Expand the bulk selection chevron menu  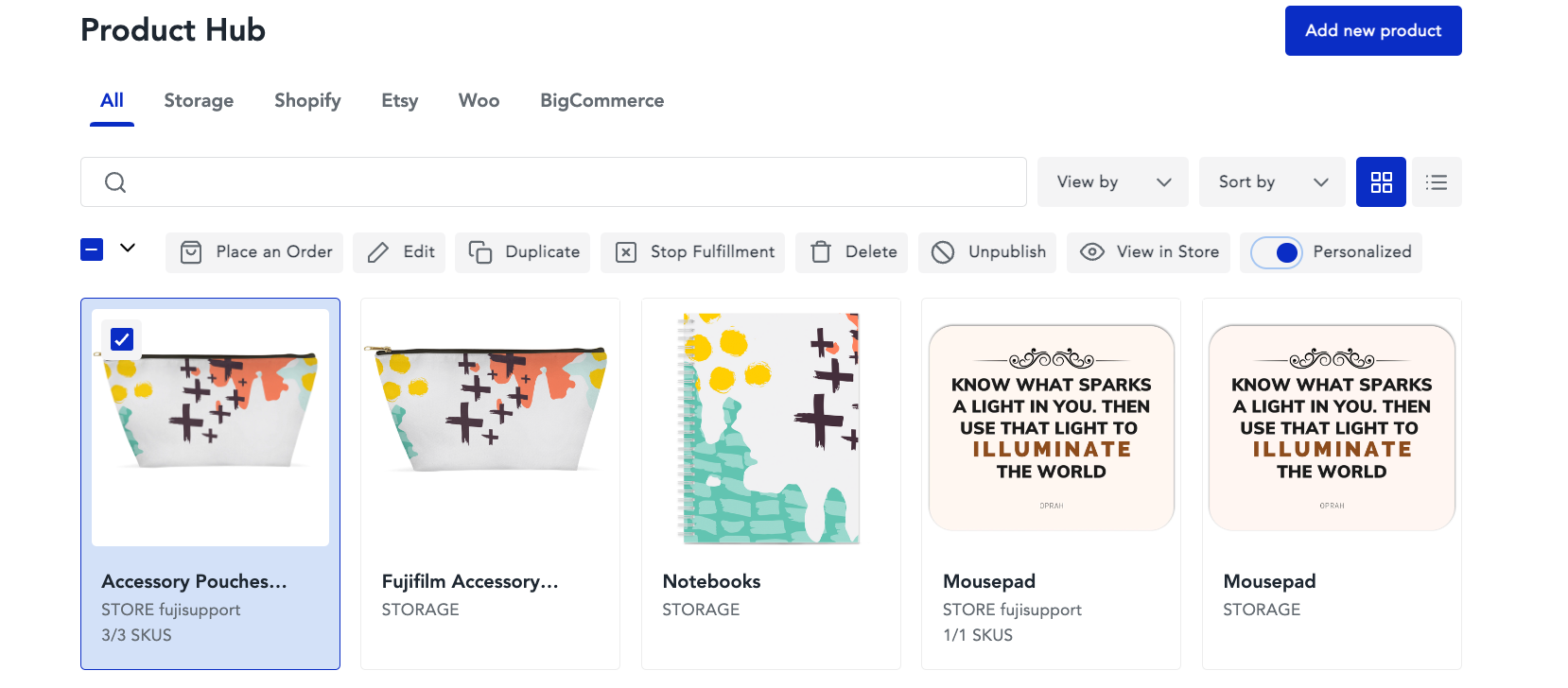(128, 248)
